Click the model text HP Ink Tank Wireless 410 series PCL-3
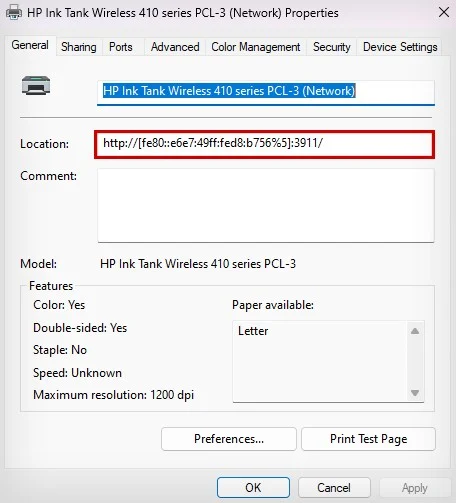This screenshot has width=456, height=503. tap(198, 264)
